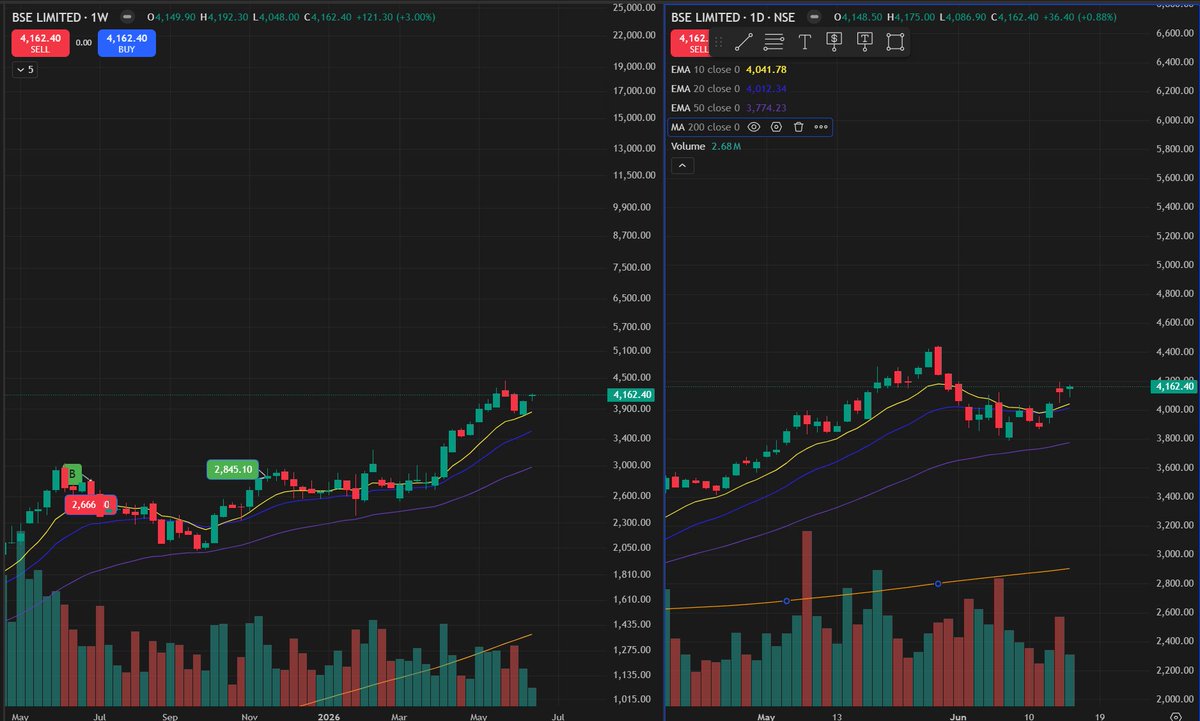Click the 3,774.23 EMA 50 value
The image size is (1200, 721).
768,108
